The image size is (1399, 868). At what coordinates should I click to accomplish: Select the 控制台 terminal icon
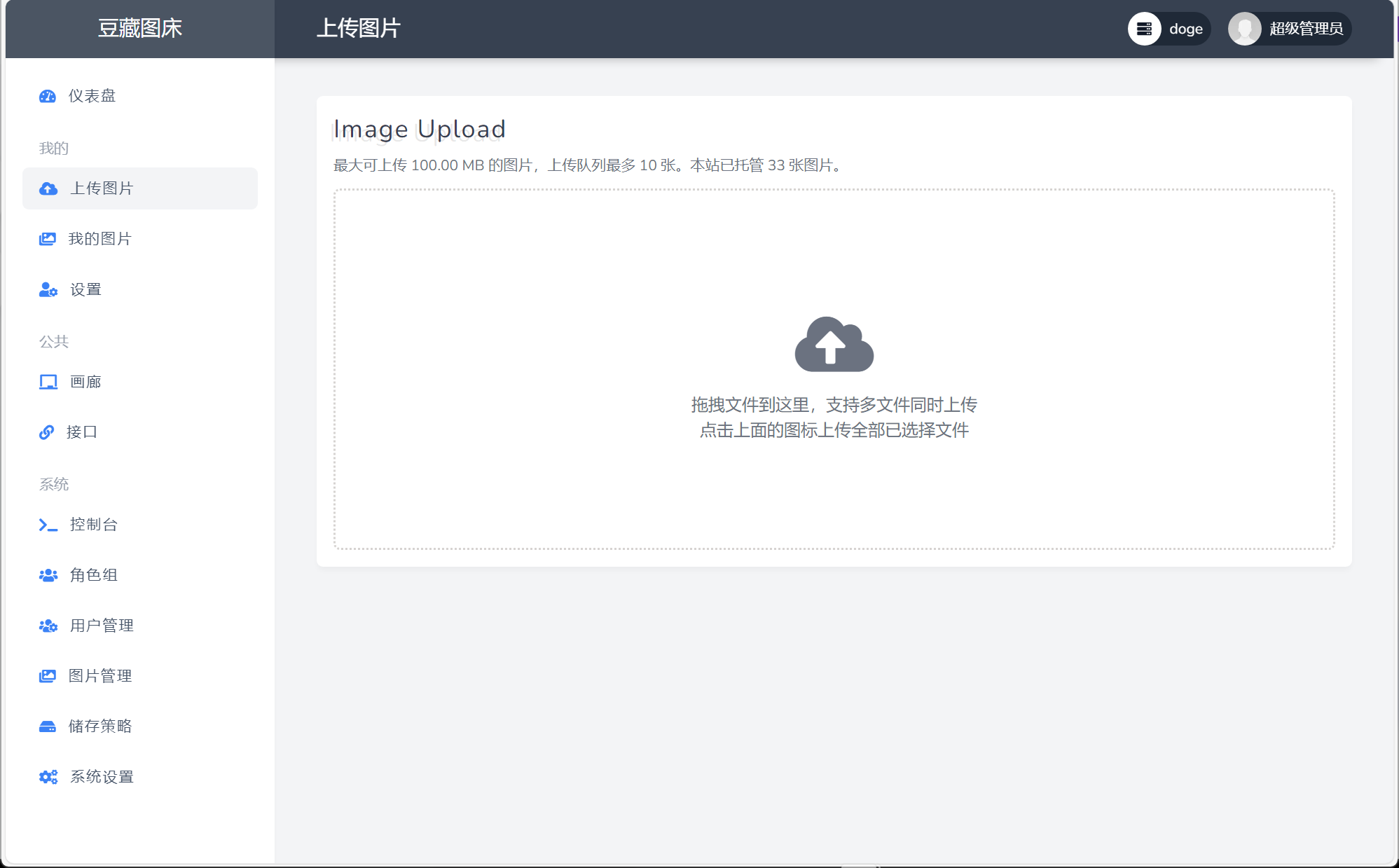(x=47, y=525)
